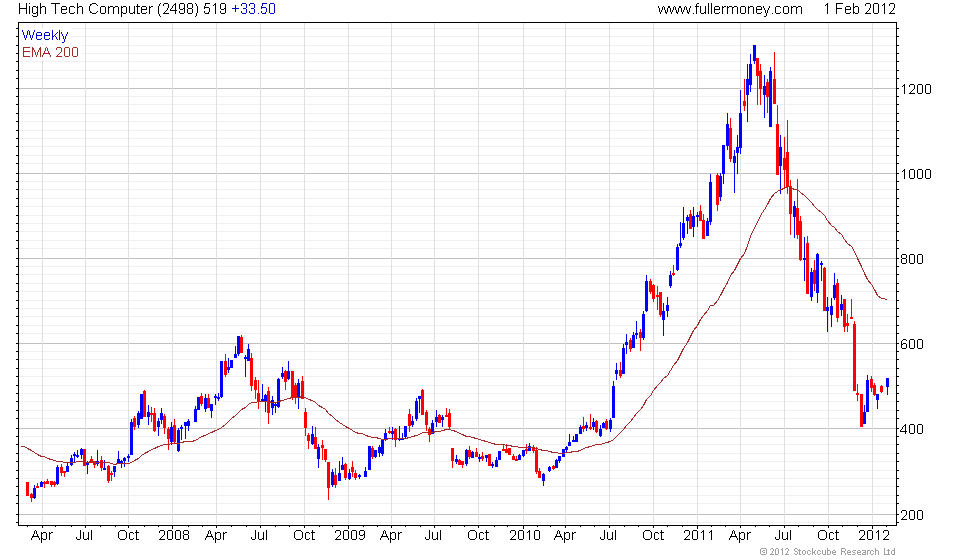Click the 2008 year marker on time axis
The width and height of the screenshot is (980, 560).
174,536
